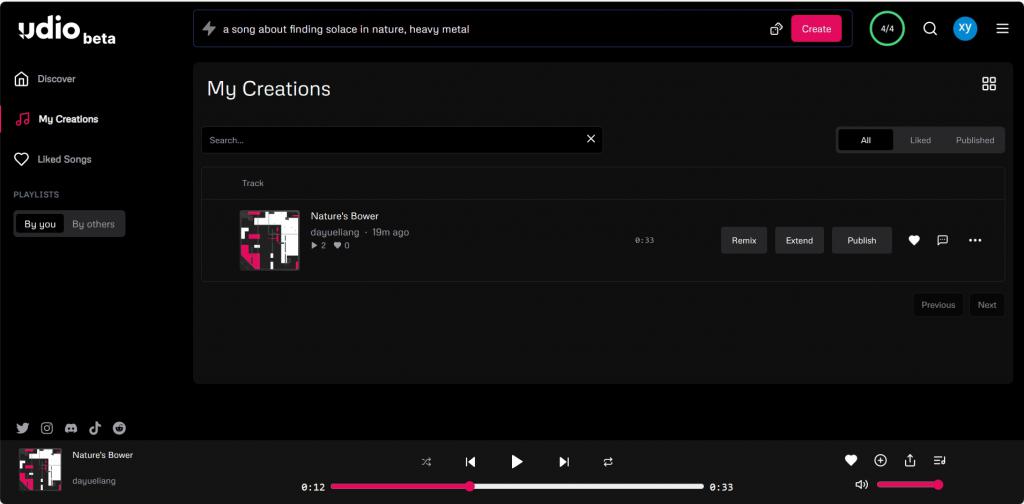The image size is (1024, 504).
Task: Open the search magnifier icon in header
Action: [x=930, y=29]
